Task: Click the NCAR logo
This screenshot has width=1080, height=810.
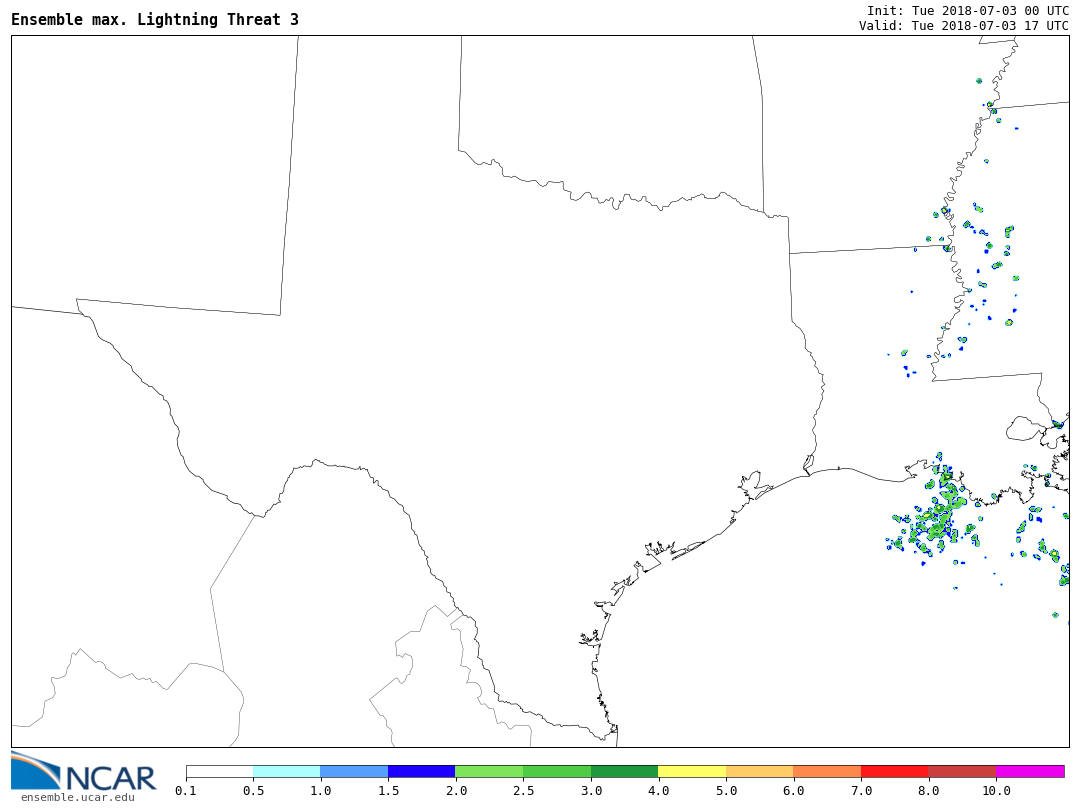Action: pos(83,772)
